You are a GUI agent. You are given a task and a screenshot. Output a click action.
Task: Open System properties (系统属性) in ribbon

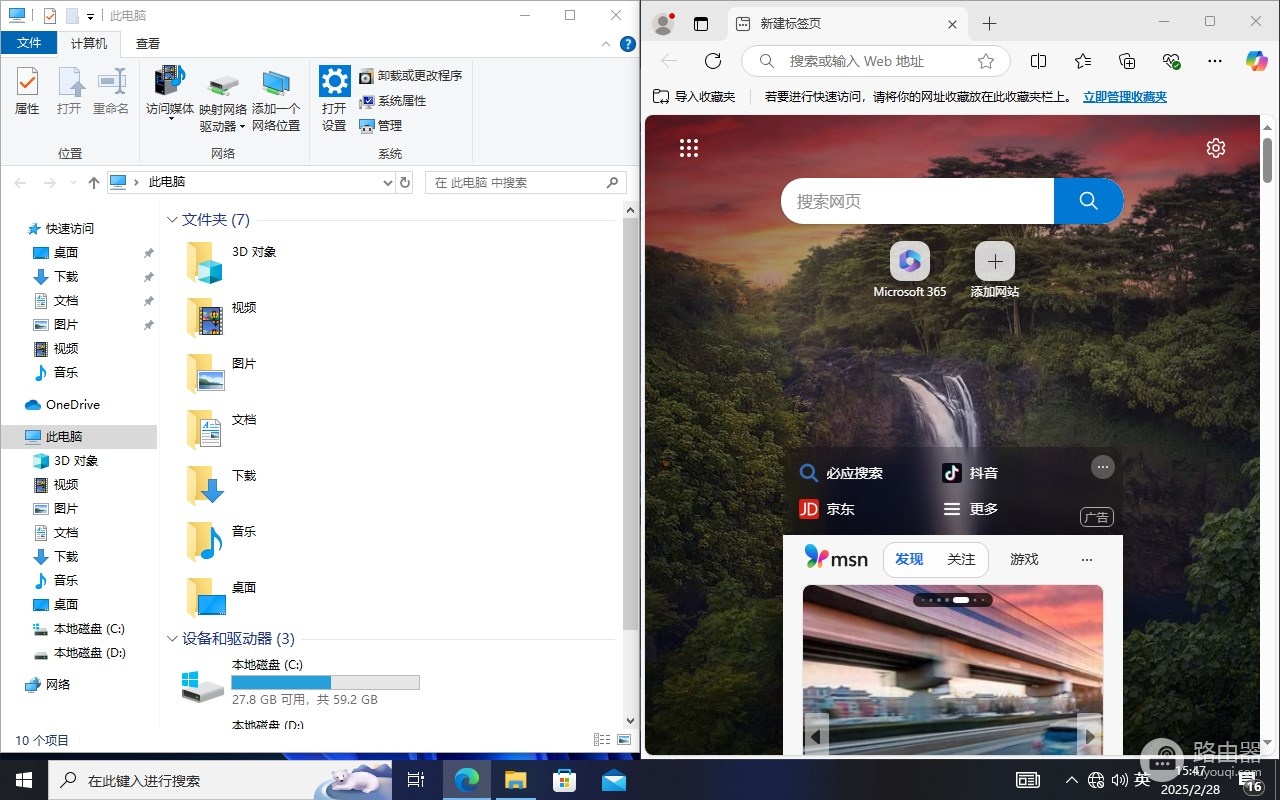392,101
